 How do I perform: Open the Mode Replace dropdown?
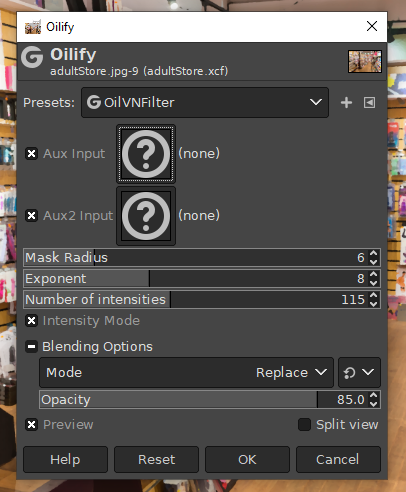(x=186, y=372)
